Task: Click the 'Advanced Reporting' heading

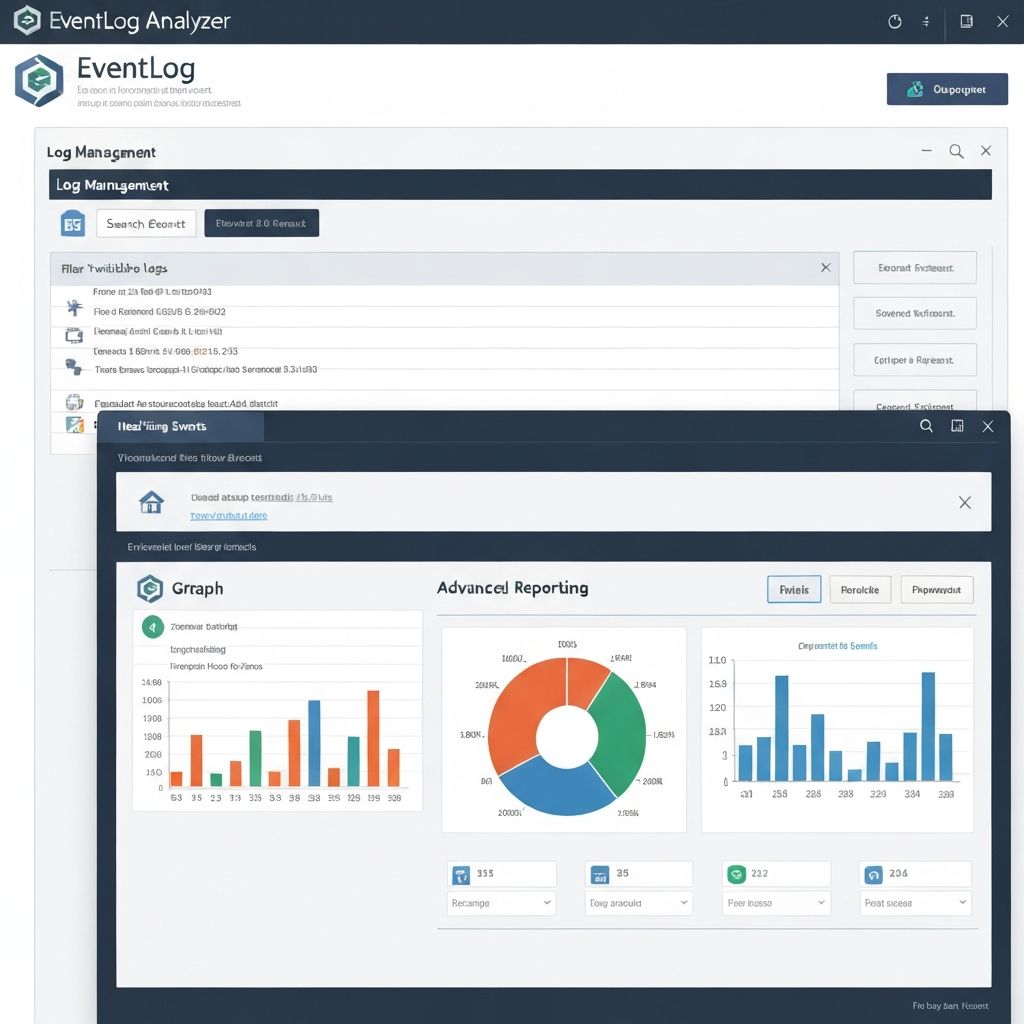Action: [x=513, y=588]
